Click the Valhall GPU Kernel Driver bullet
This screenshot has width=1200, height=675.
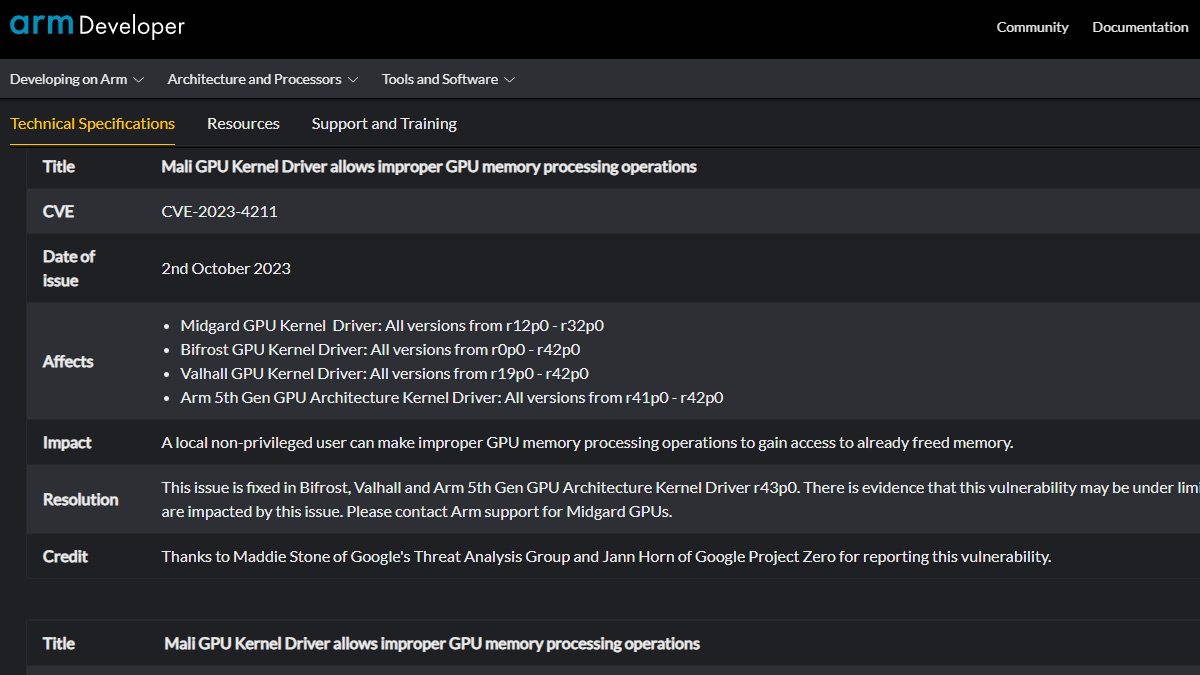click(x=384, y=373)
